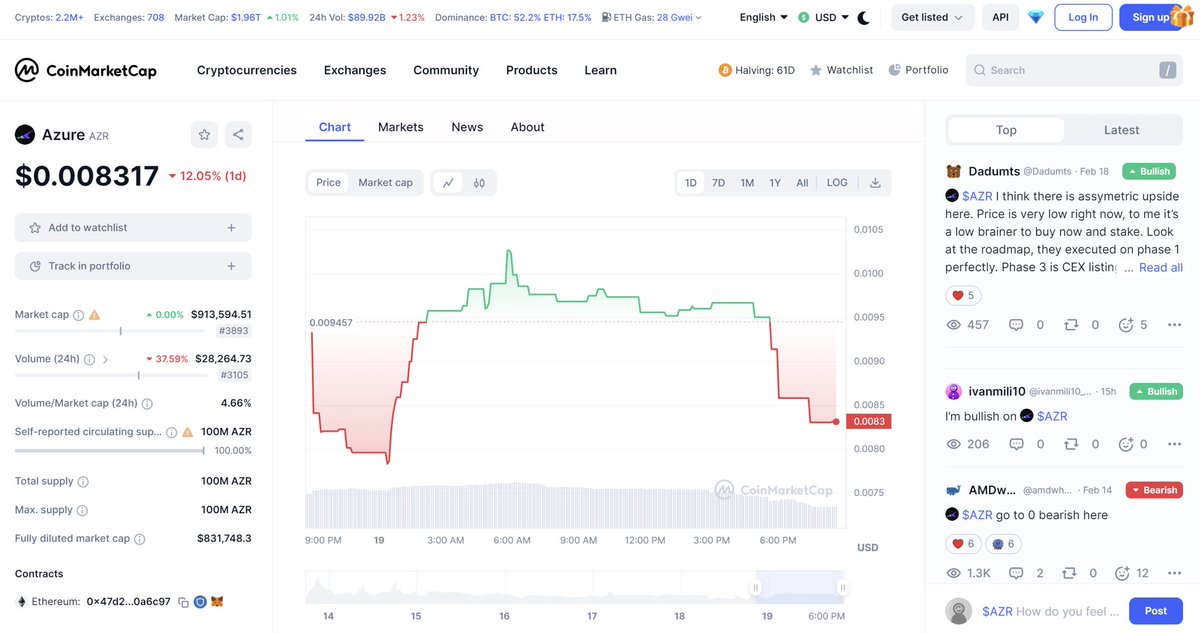Switch to About tab

(527, 127)
